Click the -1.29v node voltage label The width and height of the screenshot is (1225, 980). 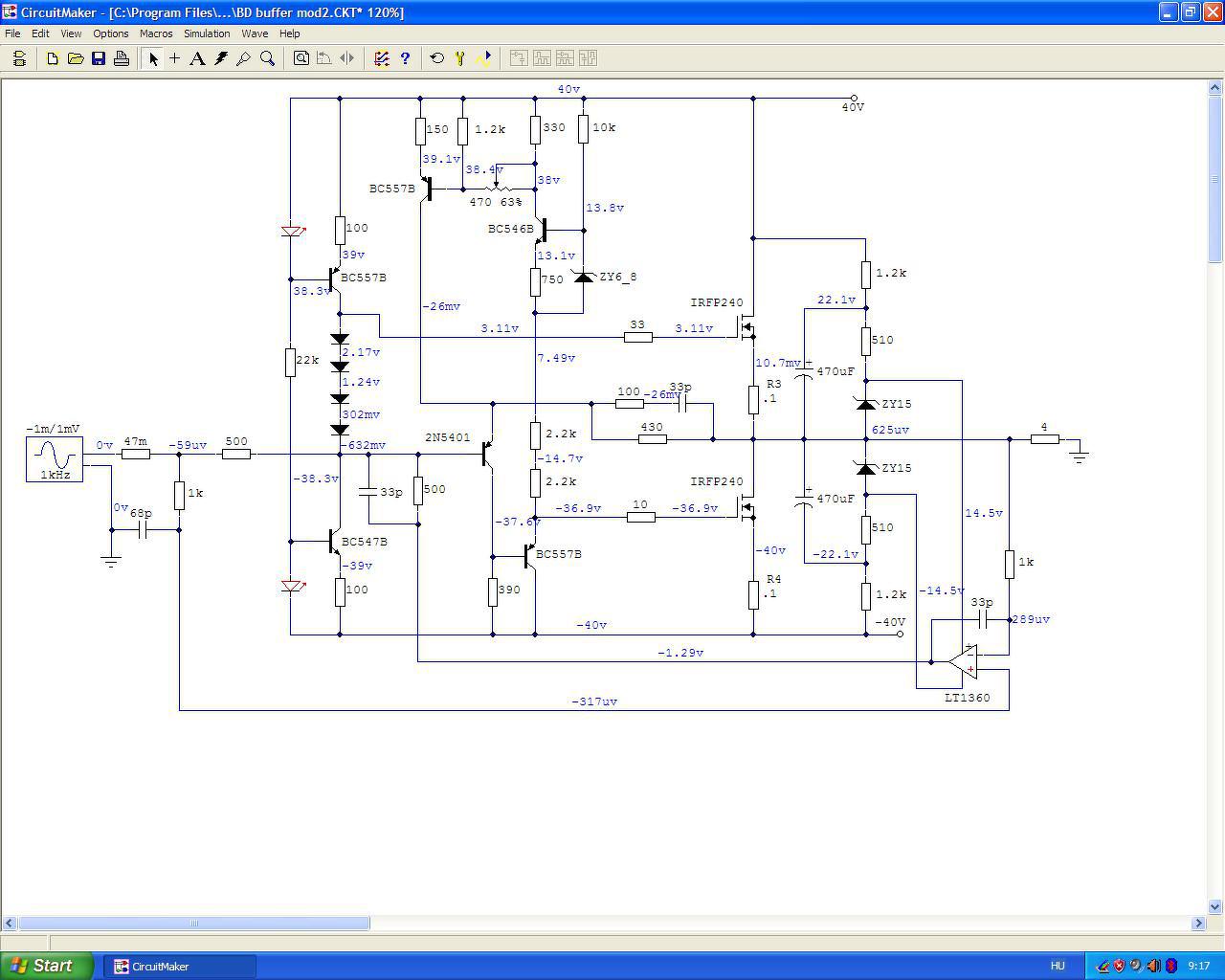coord(680,653)
